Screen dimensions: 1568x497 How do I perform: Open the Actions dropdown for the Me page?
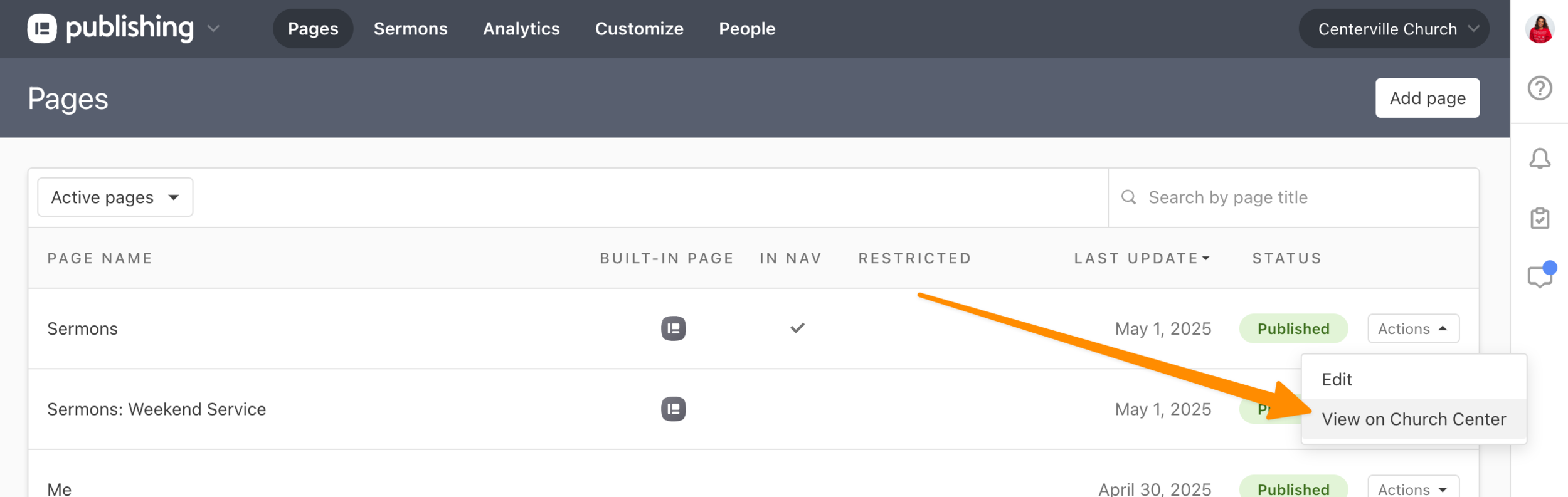point(1413,488)
